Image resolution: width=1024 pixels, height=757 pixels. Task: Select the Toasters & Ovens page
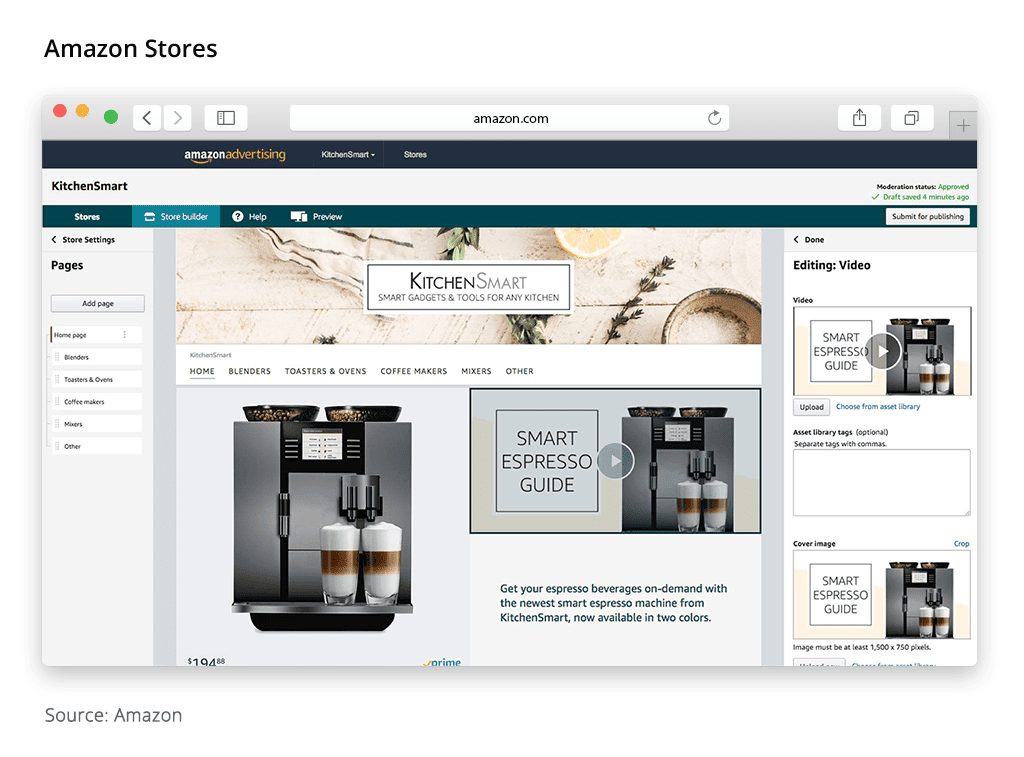[x=96, y=379]
